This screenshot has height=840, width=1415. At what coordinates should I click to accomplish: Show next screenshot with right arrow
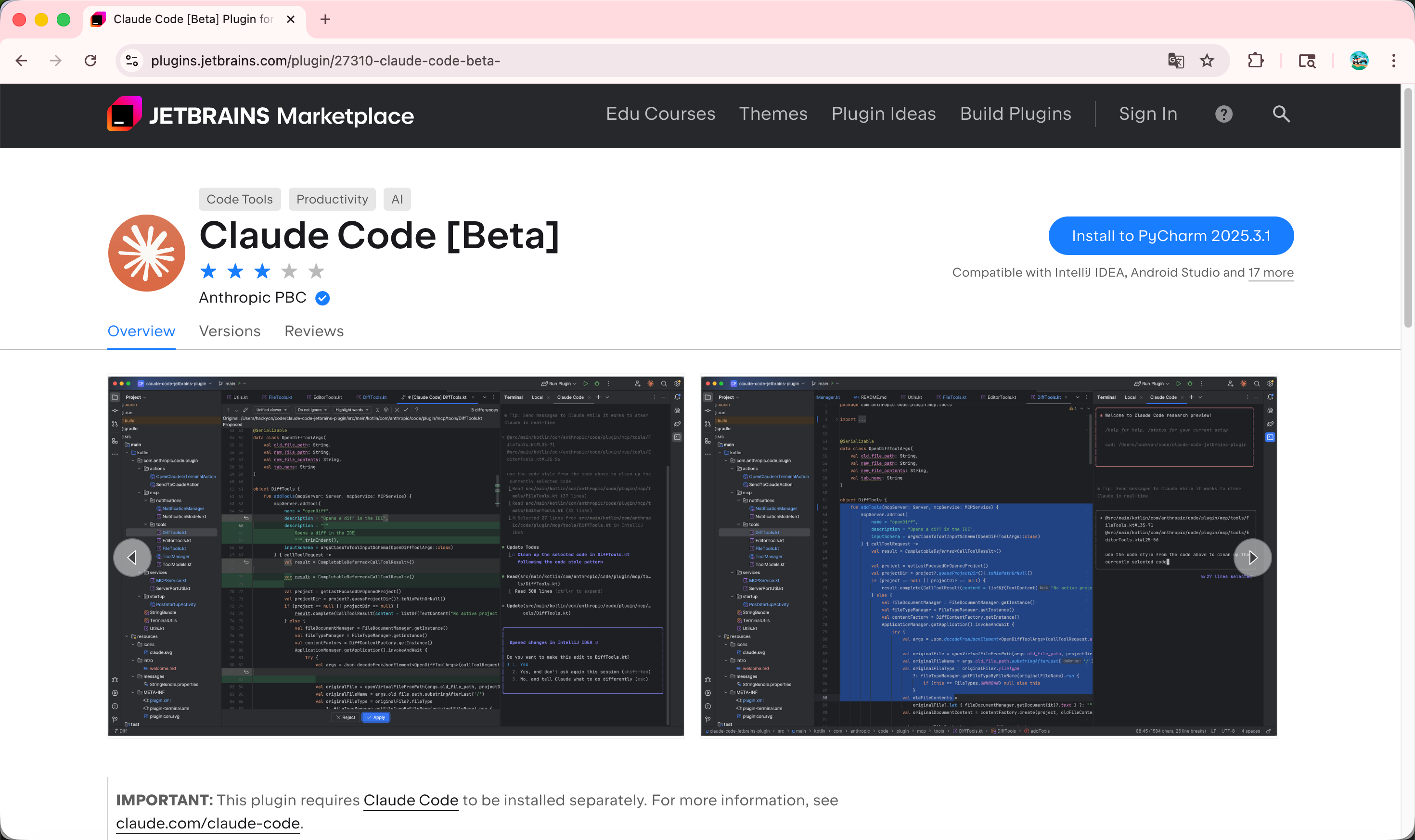pyautogui.click(x=1252, y=558)
